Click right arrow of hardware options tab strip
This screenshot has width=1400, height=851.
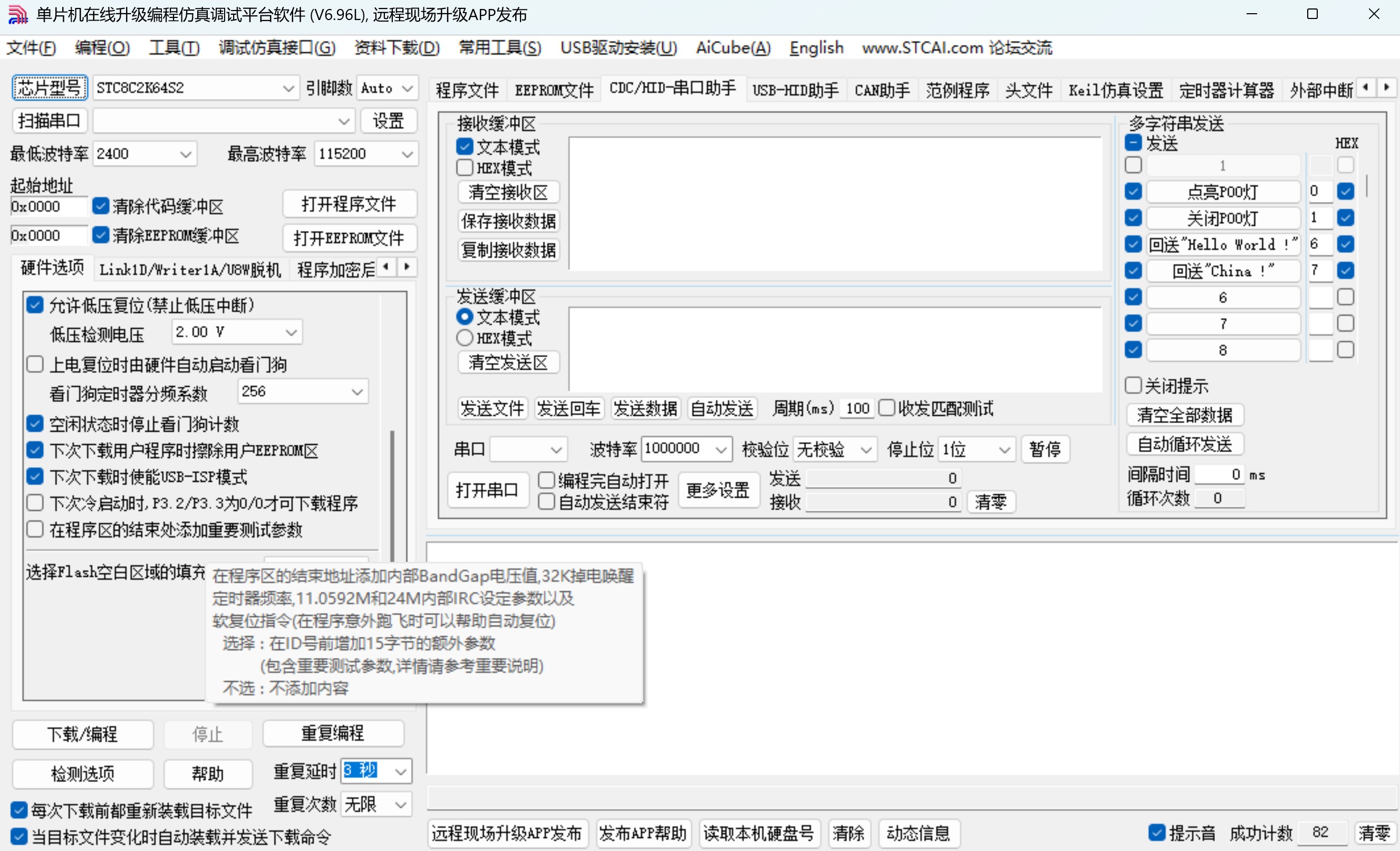pos(407,266)
